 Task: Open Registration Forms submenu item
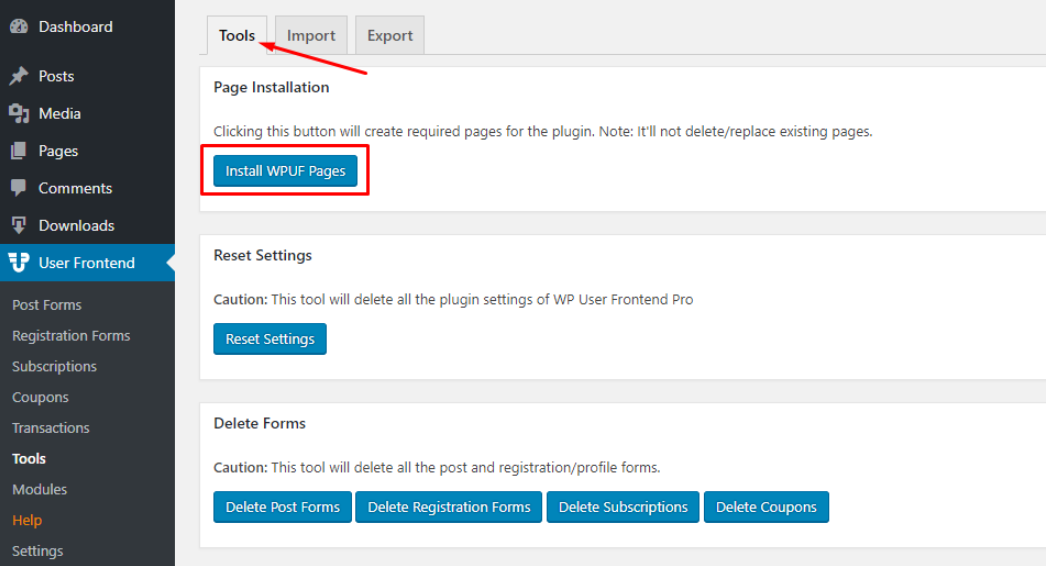point(71,336)
